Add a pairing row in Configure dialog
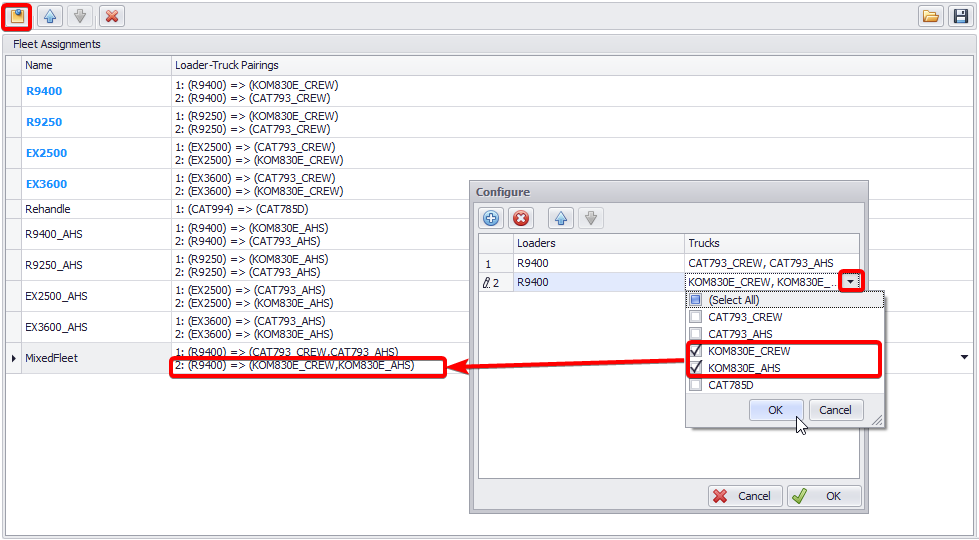979x540 pixels. 491,218
